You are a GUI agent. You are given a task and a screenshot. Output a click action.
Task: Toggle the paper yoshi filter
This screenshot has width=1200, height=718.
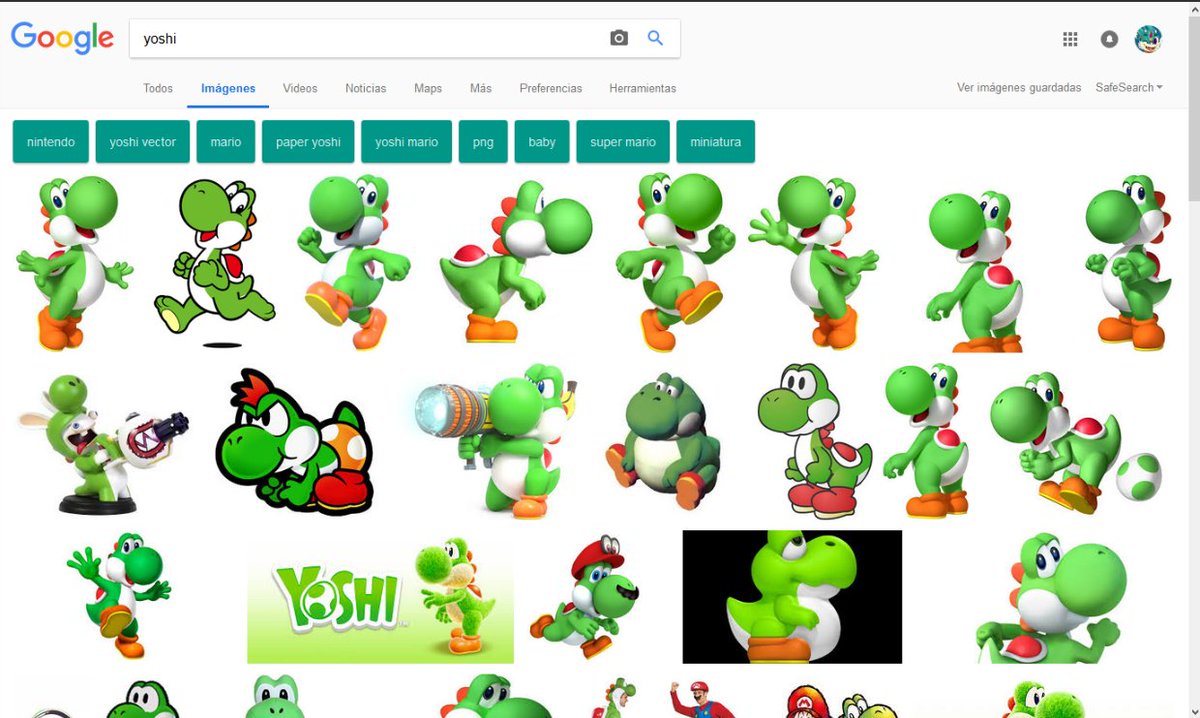[307, 141]
